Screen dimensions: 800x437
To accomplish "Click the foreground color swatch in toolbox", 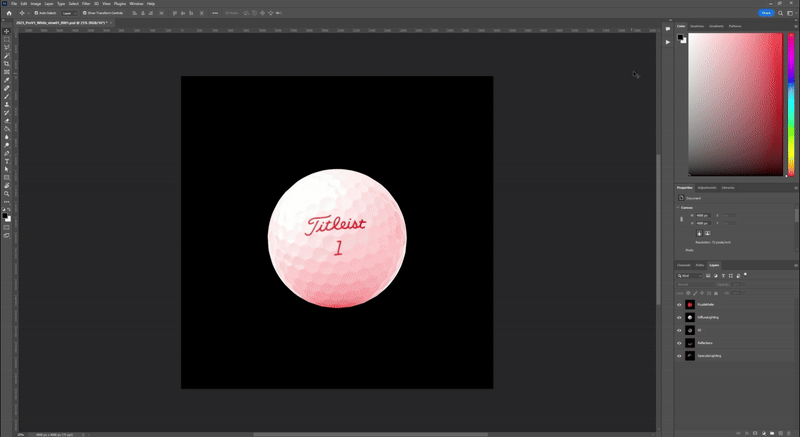I will click(x=5, y=216).
